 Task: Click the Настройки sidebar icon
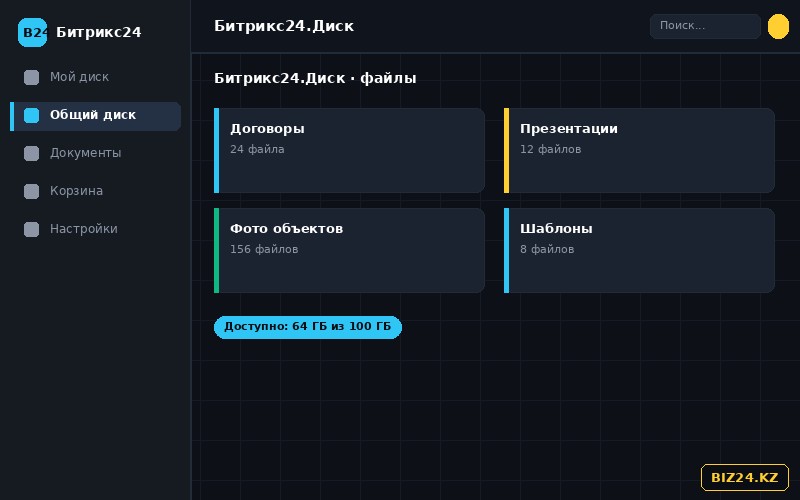click(x=32, y=230)
